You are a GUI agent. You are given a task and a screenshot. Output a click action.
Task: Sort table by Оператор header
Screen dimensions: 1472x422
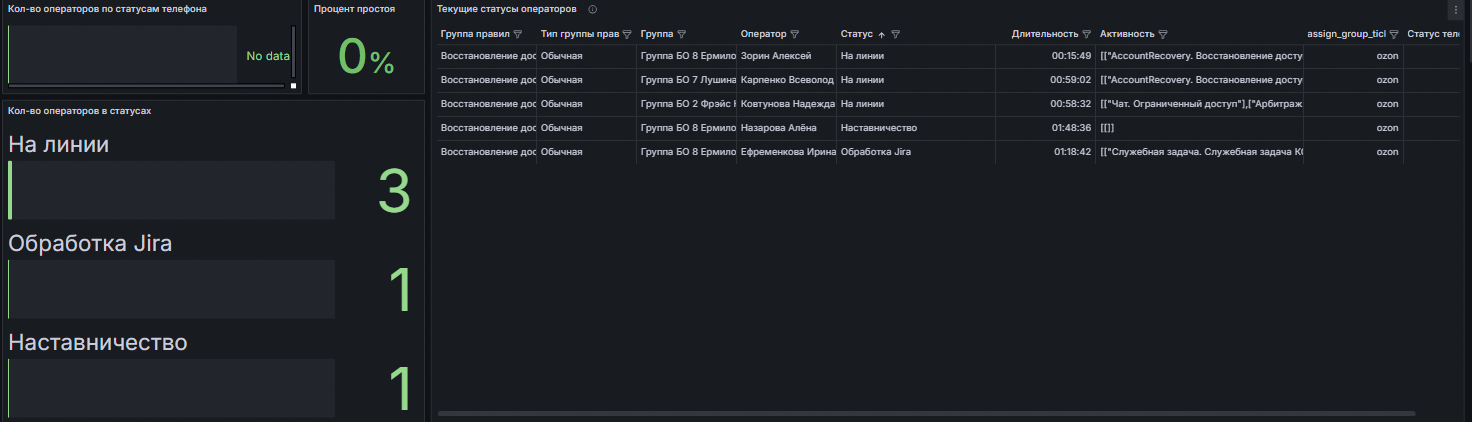click(x=763, y=34)
